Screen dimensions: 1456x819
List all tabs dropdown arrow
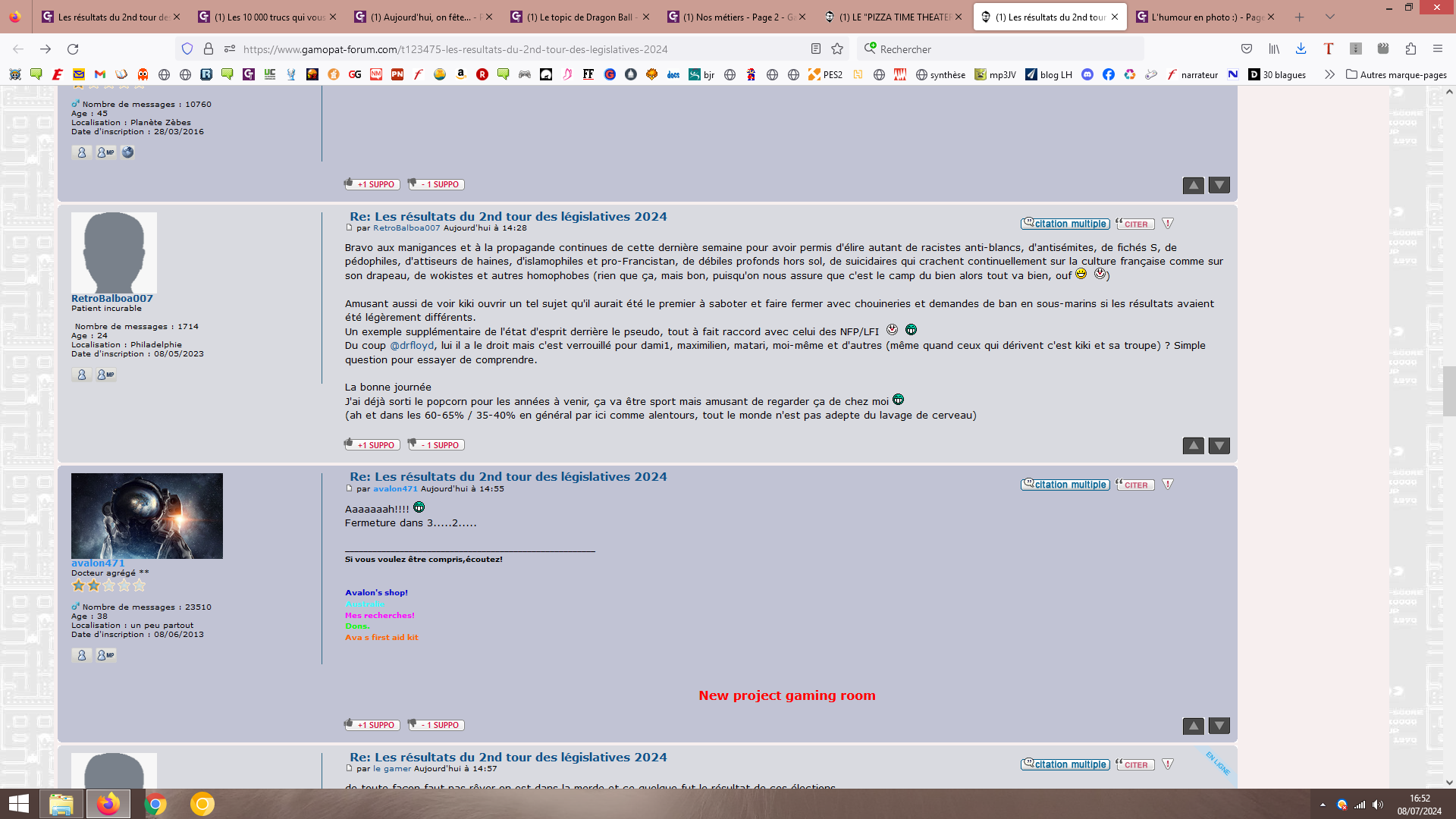[1330, 17]
